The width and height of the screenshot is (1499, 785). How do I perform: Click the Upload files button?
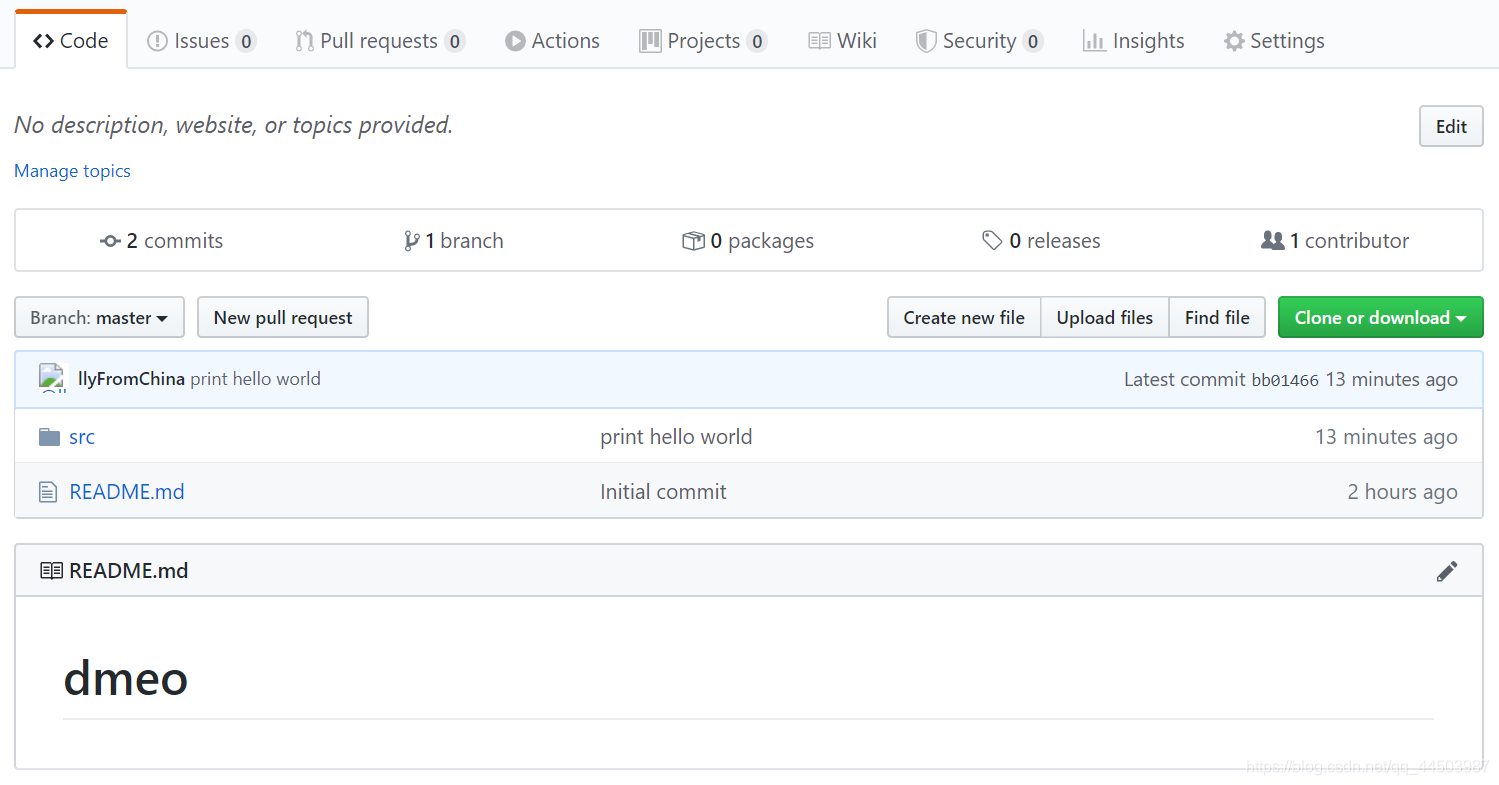(1105, 317)
